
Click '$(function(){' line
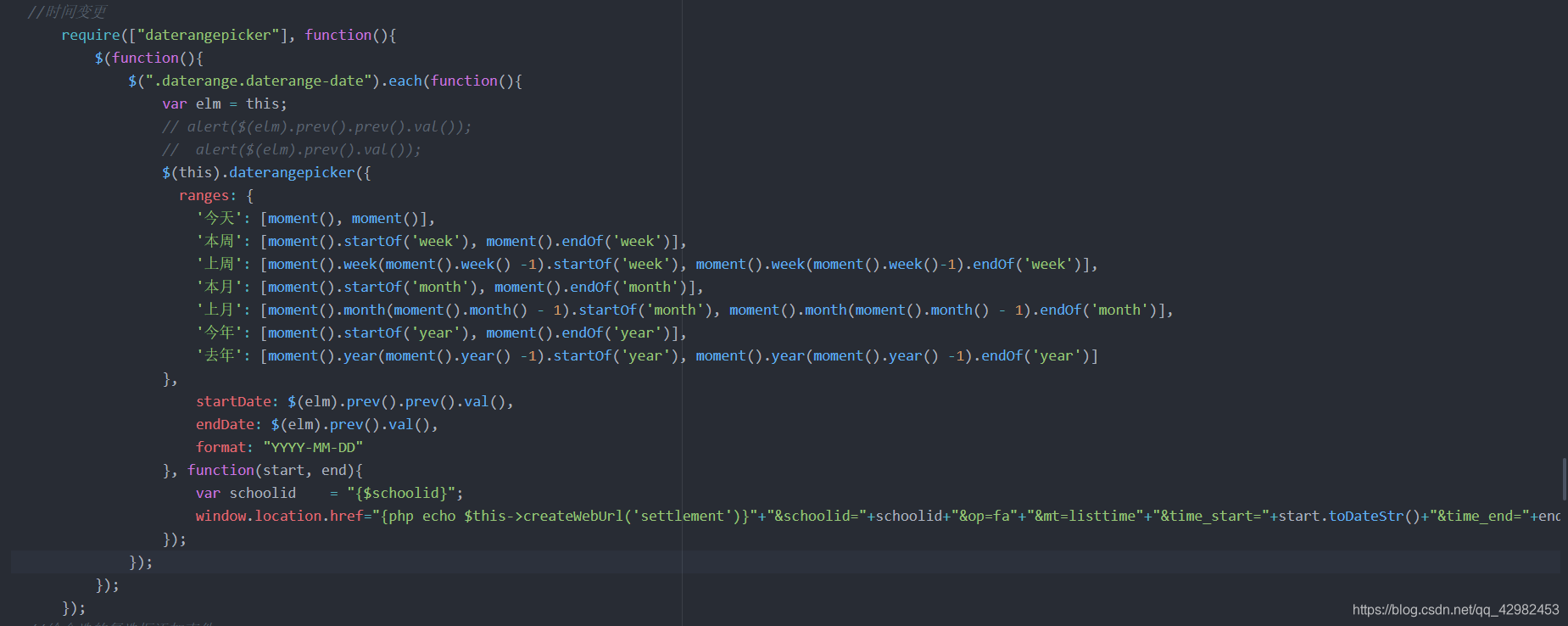[149, 58]
